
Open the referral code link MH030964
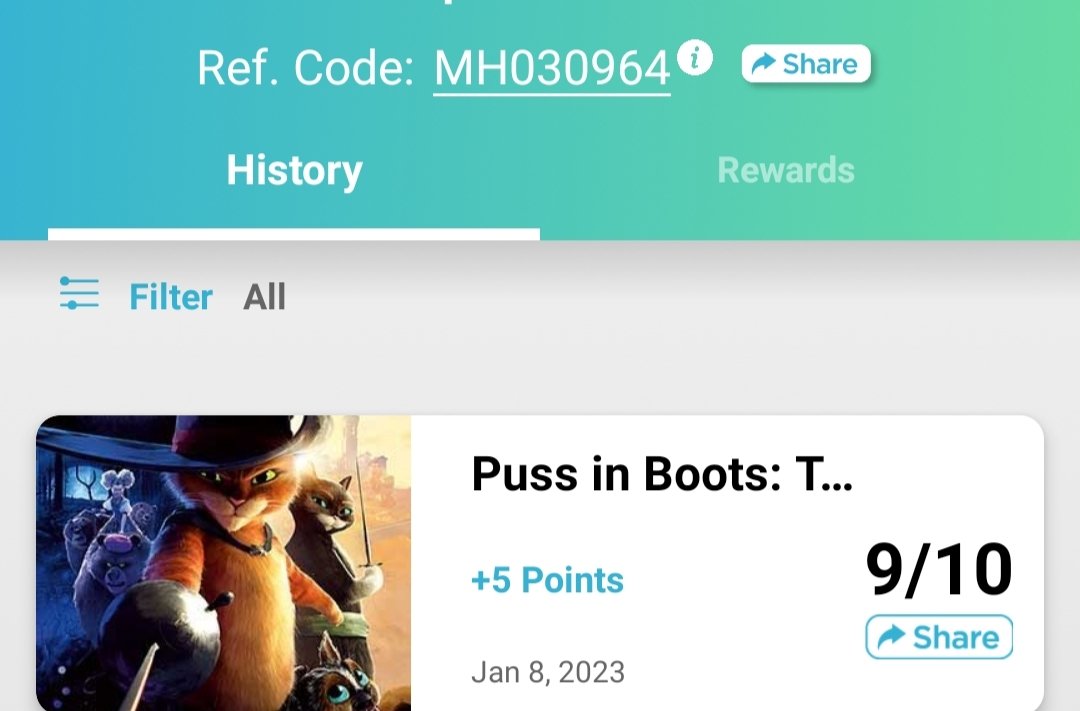[552, 68]
